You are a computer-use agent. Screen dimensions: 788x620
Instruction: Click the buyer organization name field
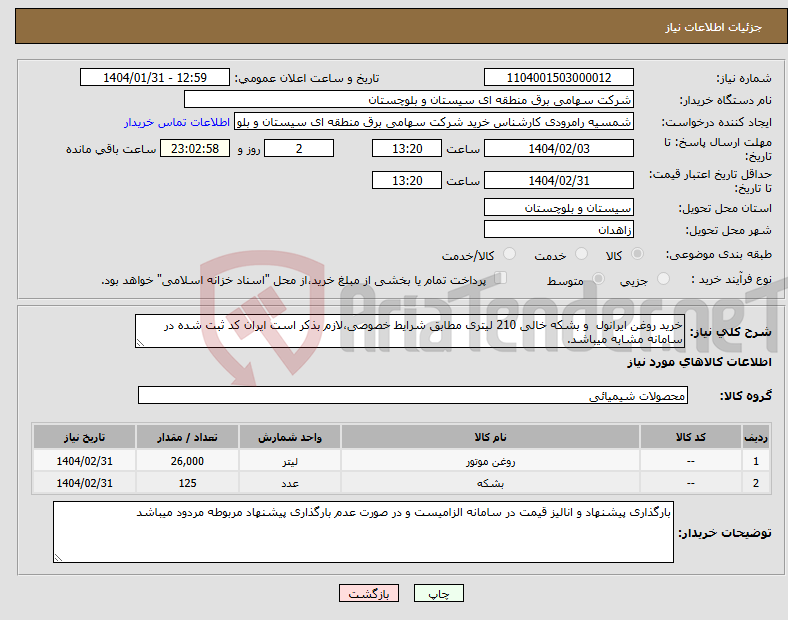tap(409, 99)
